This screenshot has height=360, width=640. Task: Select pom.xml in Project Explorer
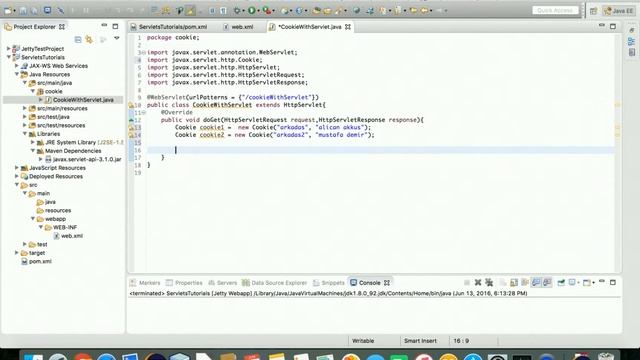pos(40,262)
